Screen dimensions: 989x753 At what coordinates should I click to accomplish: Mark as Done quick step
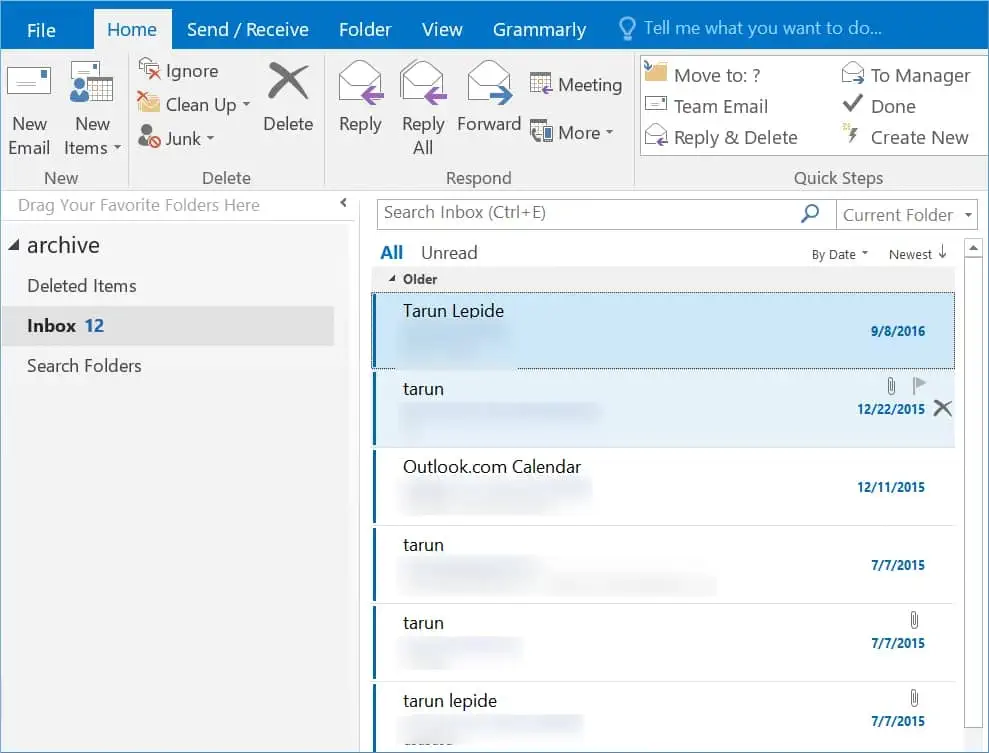pos(879,105)
